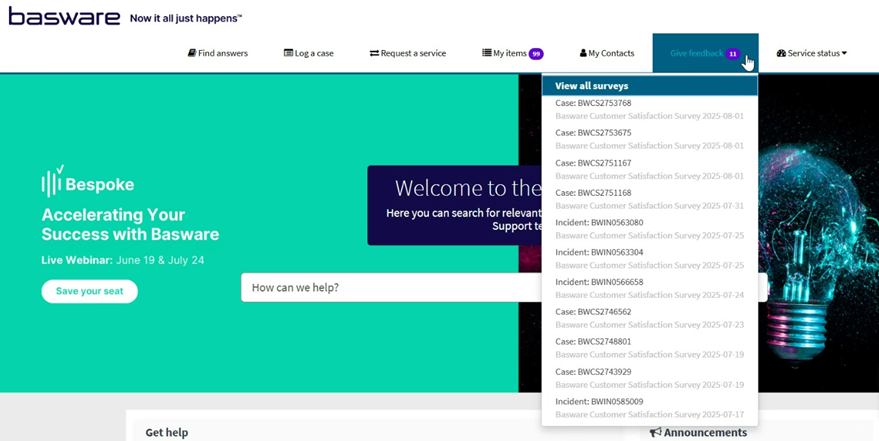Click the person icon beside My Contacts
879x441 pixels.
[583, 53]
